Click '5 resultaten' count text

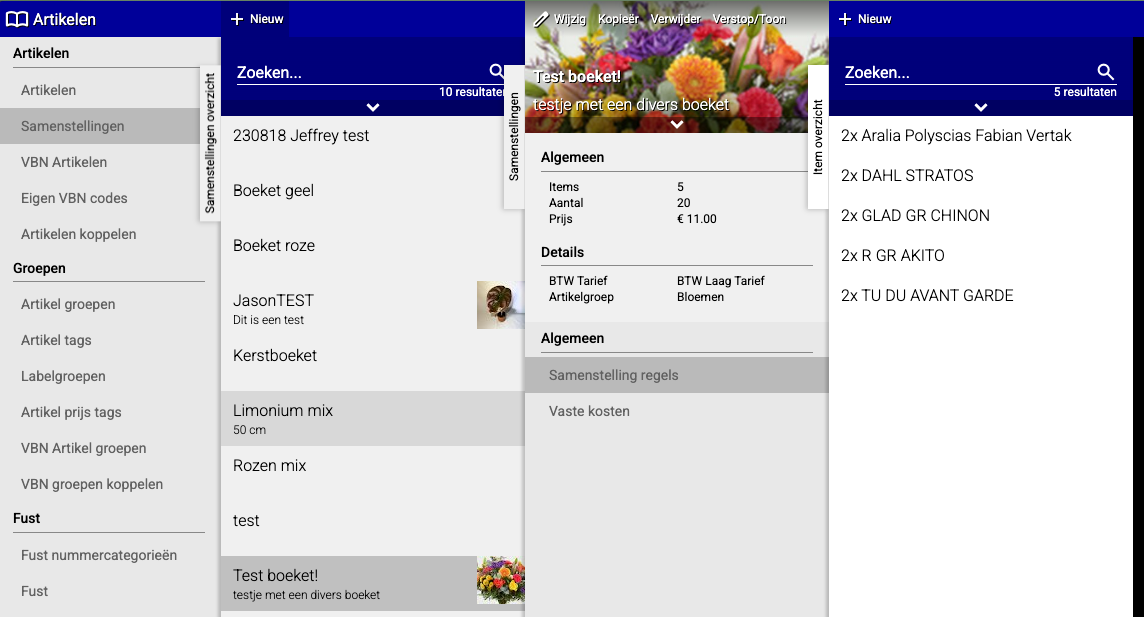click(1085, 92)
